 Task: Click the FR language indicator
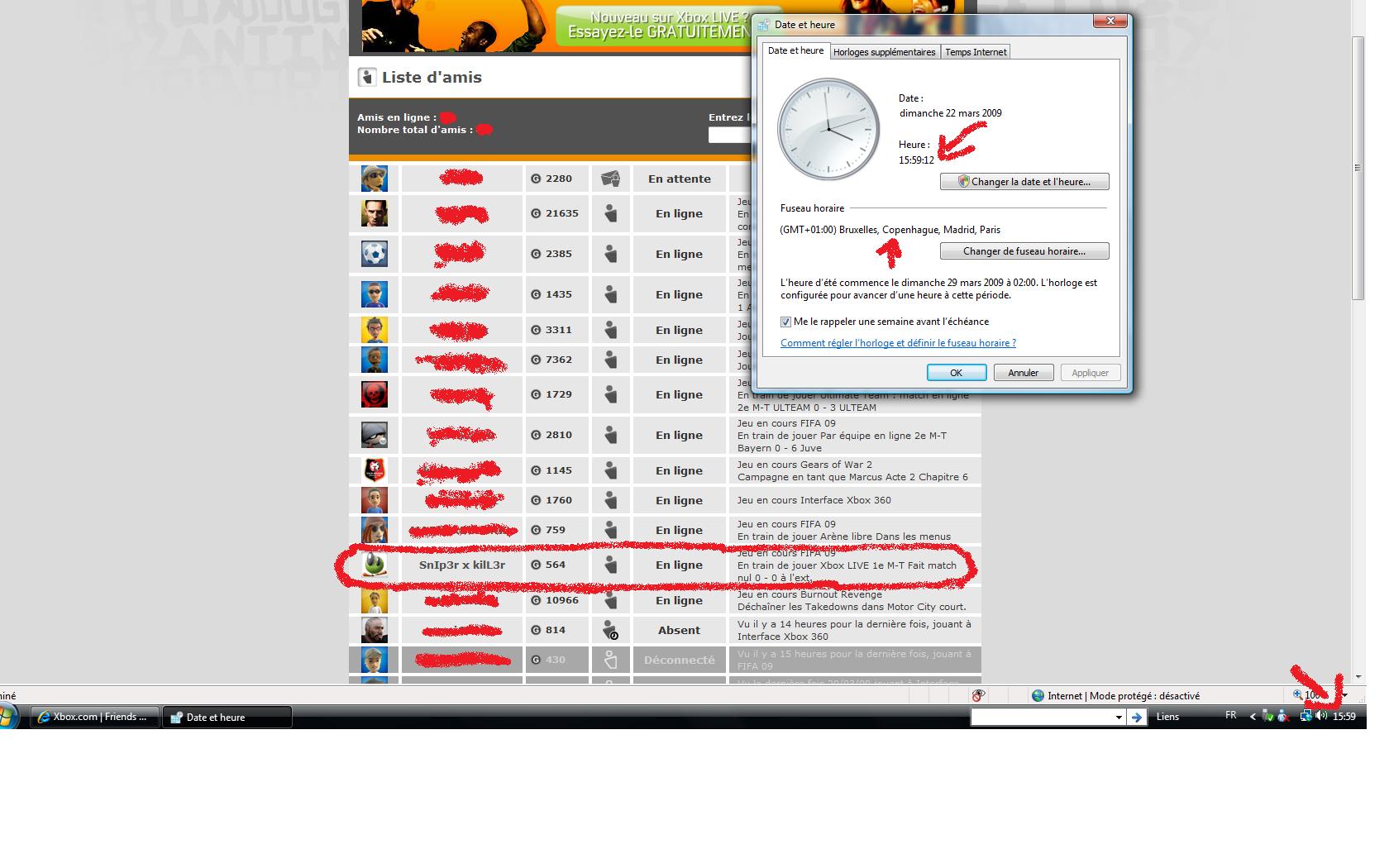1231,716
